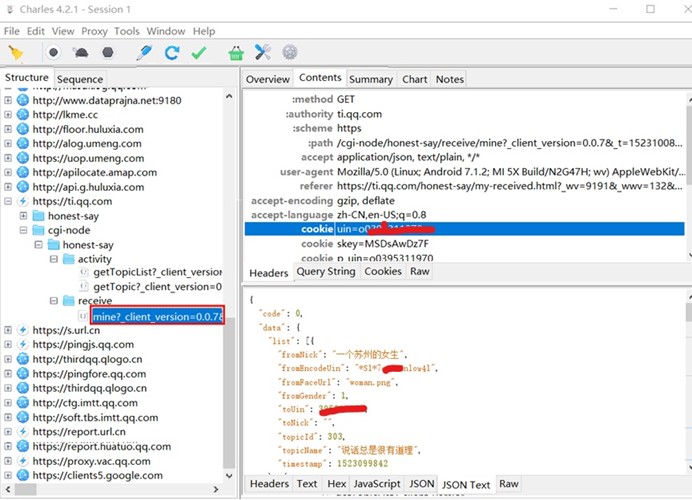Screen dimensions: 692x500
Task: Expand the https://clients5.google.com node
Action: pyautogui.click(x=8, y=475)
